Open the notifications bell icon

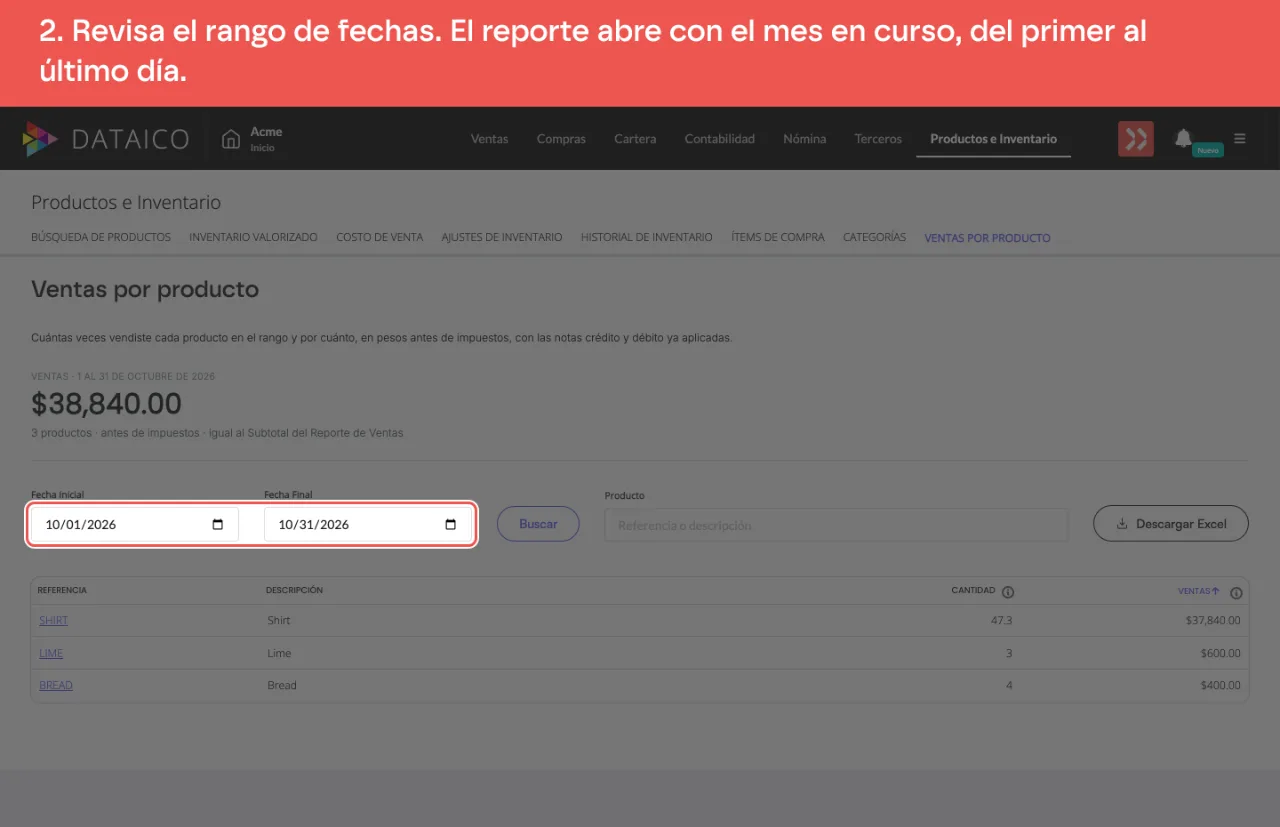[1183, 138]
